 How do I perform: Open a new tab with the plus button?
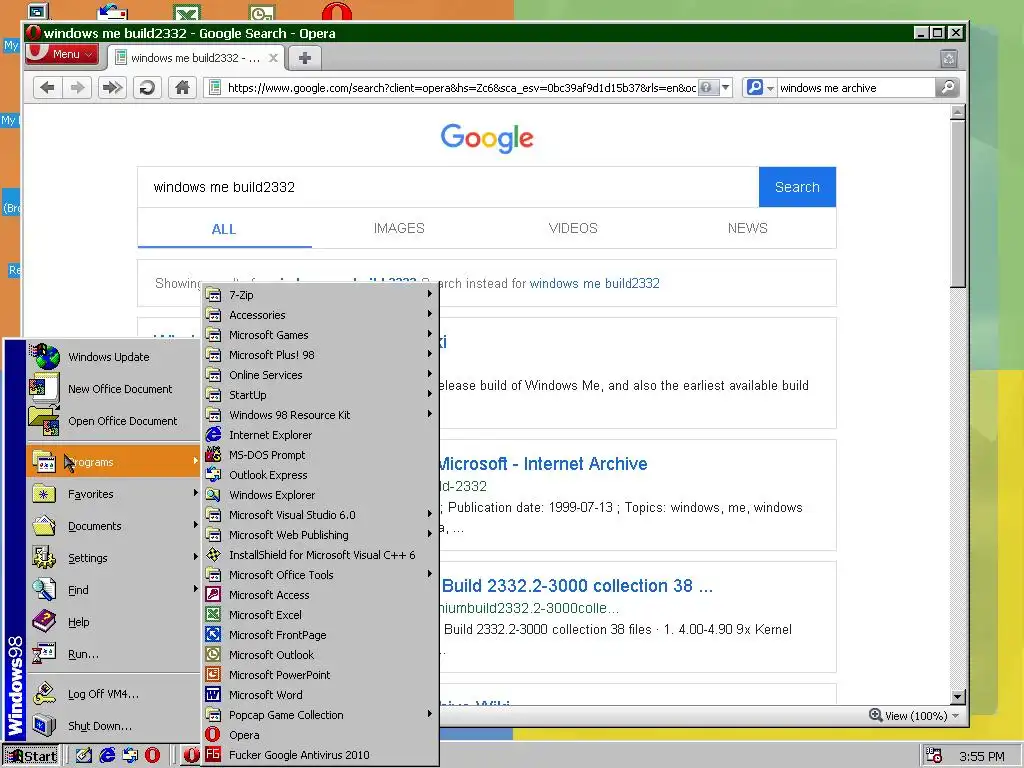tap(304, 58)
